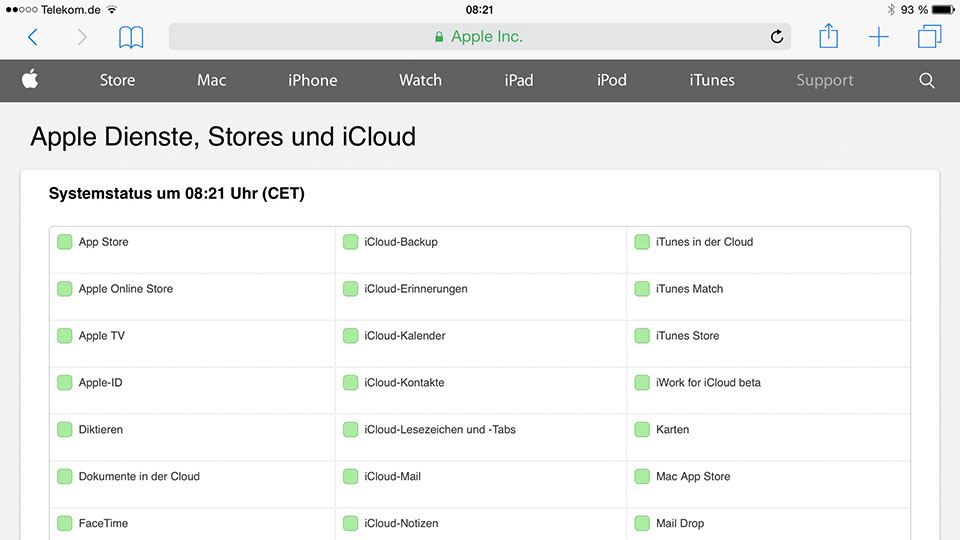
Task: Add a new tab with plus icon
Action: pos(878,38)
